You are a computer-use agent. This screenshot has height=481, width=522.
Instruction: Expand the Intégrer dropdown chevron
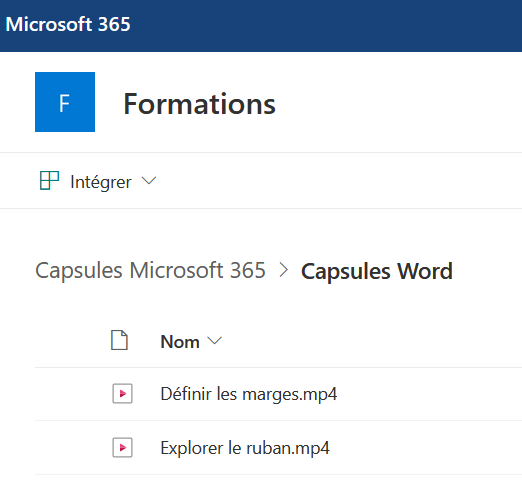coord(149,181)
